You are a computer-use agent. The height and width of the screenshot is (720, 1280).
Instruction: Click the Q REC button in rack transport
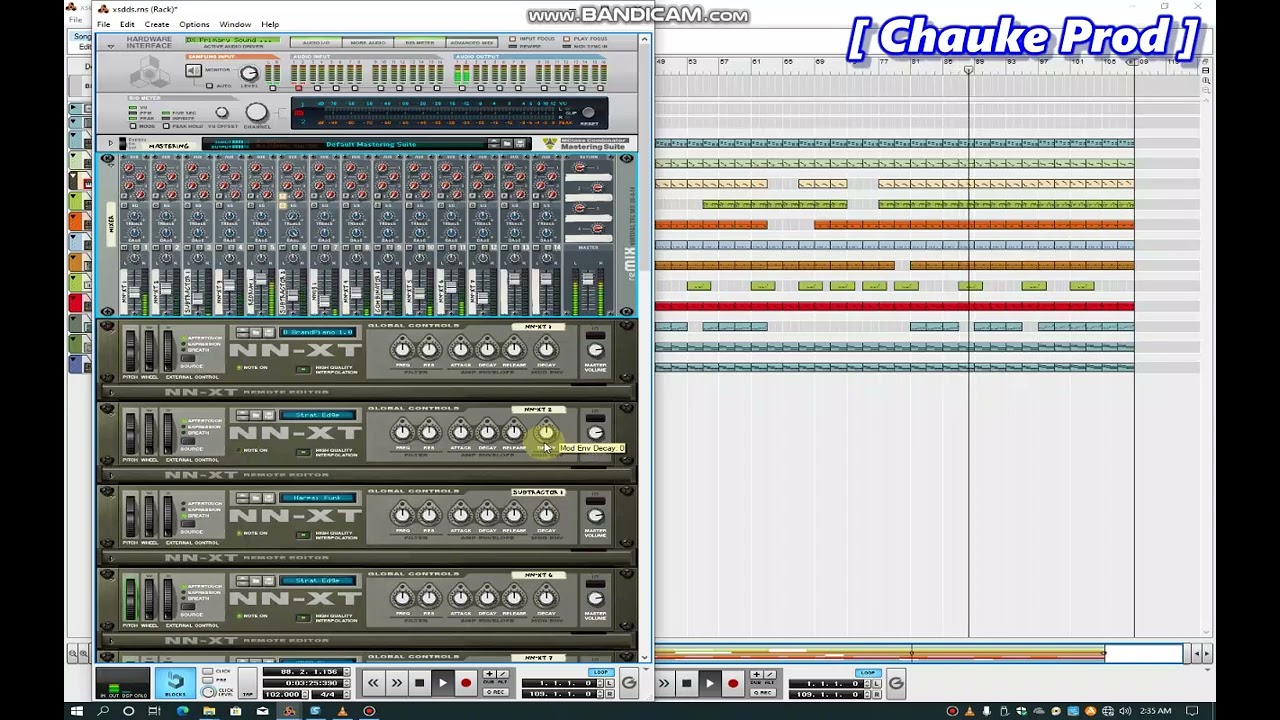pyautogui.click(x=495, y=692)
